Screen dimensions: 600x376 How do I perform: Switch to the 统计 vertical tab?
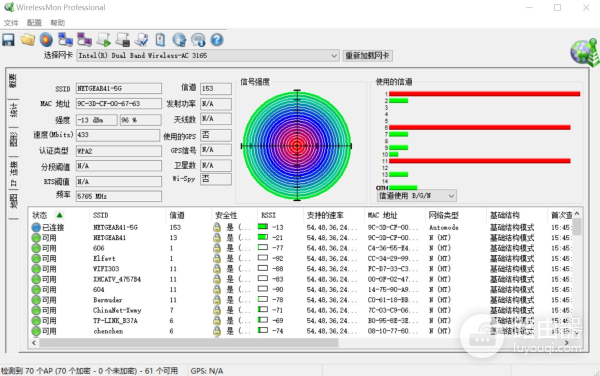[x=13, y=110]
